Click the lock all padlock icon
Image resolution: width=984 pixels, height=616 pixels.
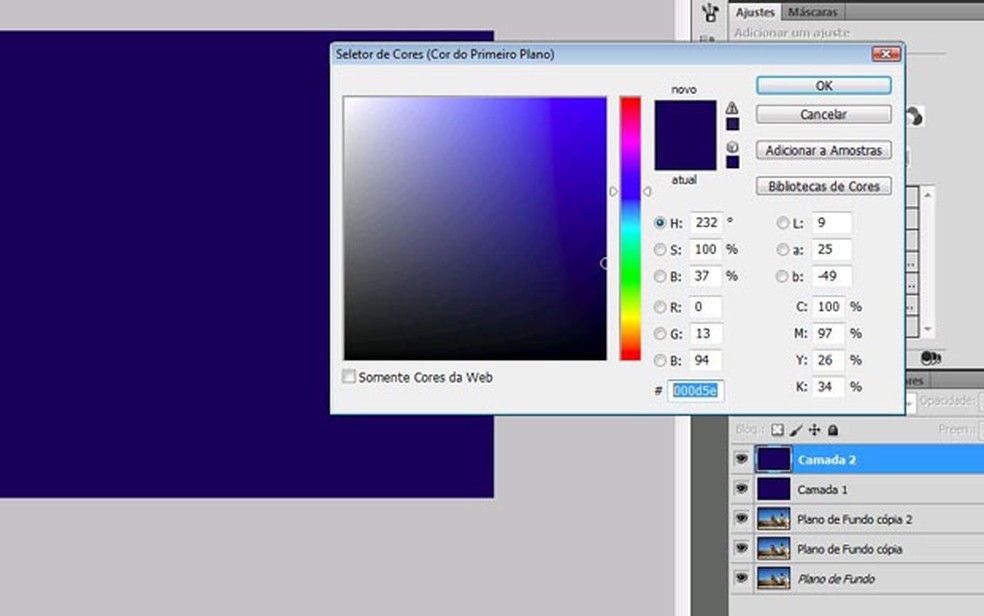832,430
